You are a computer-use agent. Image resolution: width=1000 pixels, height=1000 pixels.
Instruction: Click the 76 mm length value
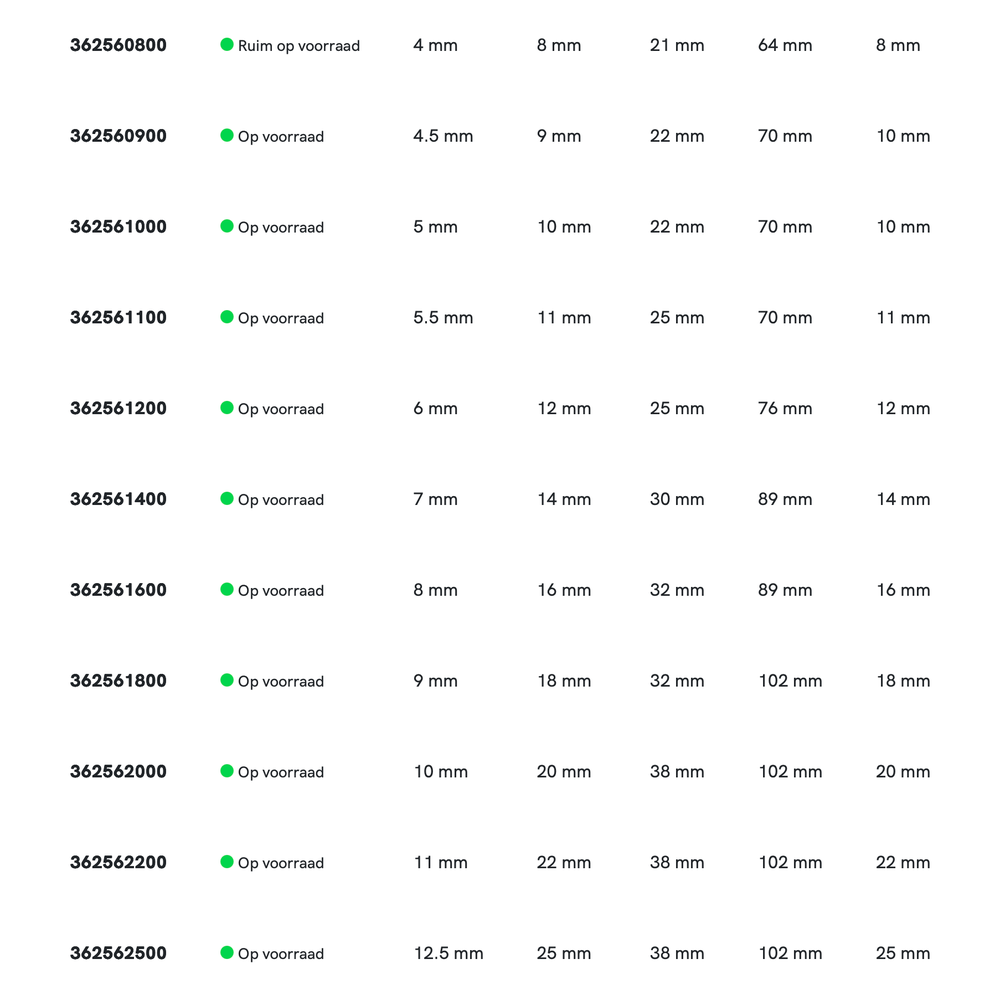click(785, 408)
